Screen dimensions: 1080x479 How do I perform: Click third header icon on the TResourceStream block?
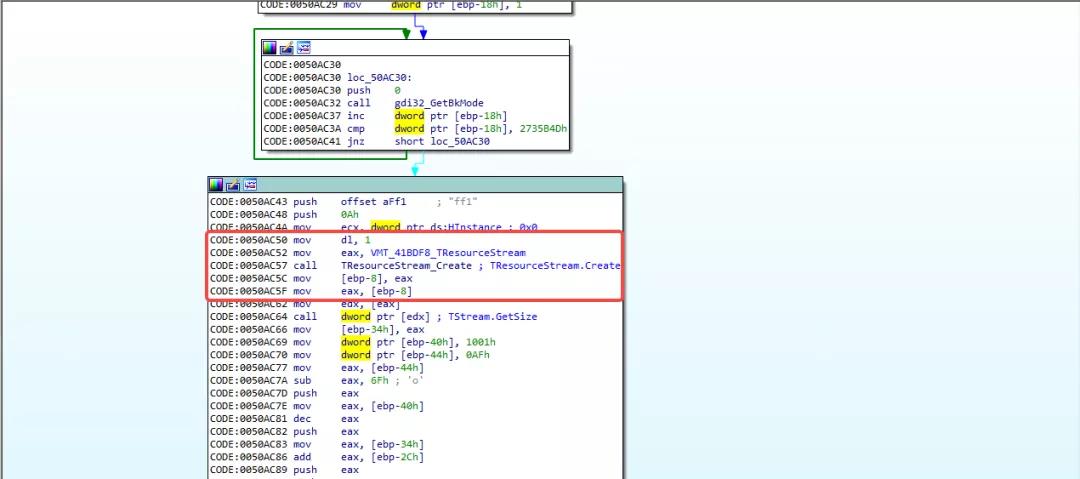[250, 185]
